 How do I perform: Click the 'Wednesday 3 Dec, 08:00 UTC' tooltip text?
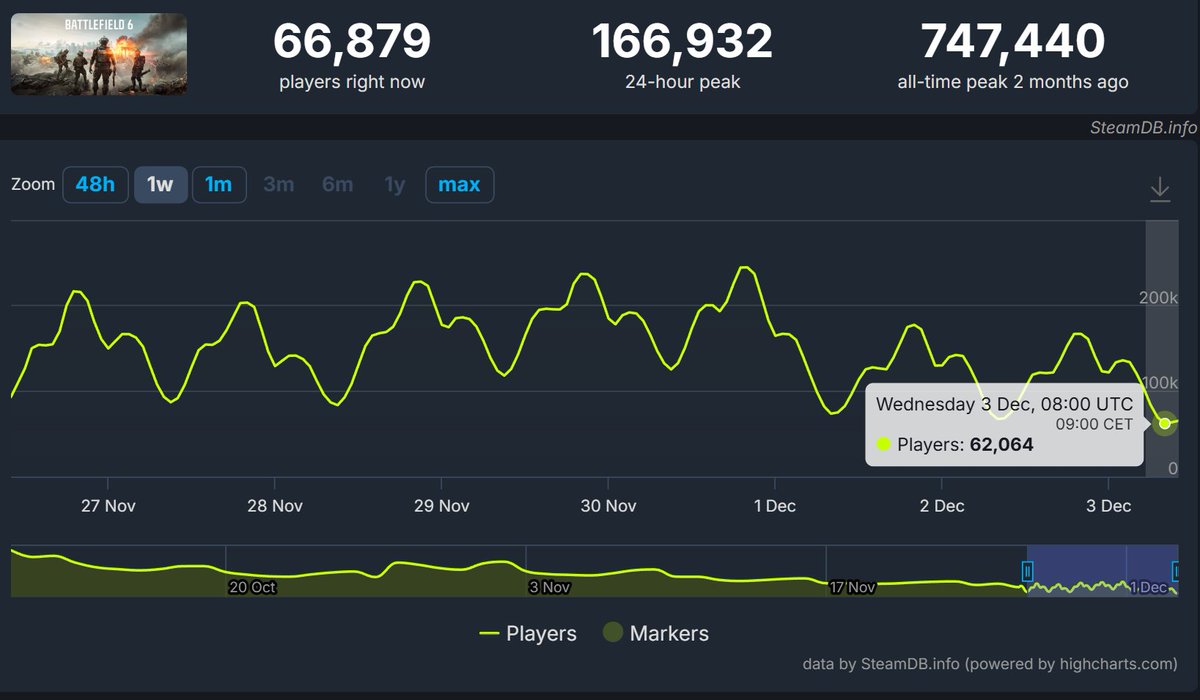(x=1005, y=404)
